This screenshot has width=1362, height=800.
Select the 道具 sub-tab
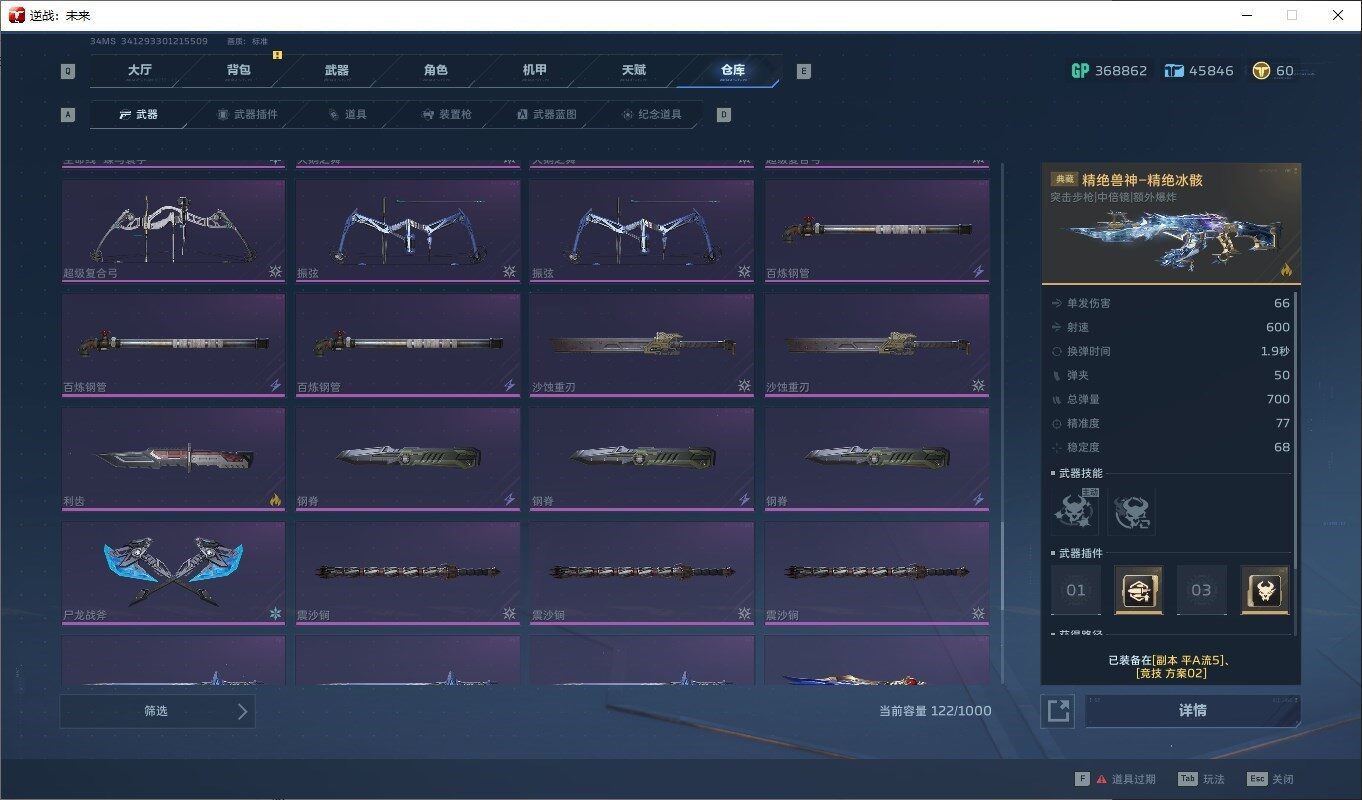pyautogui.click(x=348, y=115)
